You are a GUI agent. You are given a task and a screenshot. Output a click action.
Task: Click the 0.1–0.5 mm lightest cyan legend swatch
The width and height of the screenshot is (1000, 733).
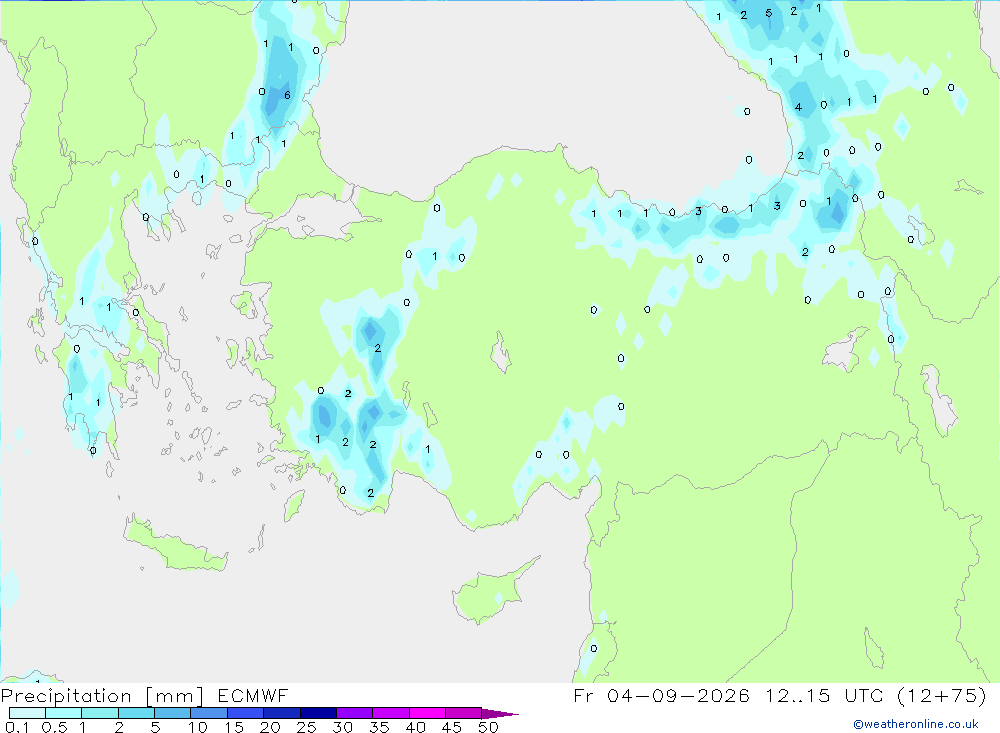tap(27, 713)
